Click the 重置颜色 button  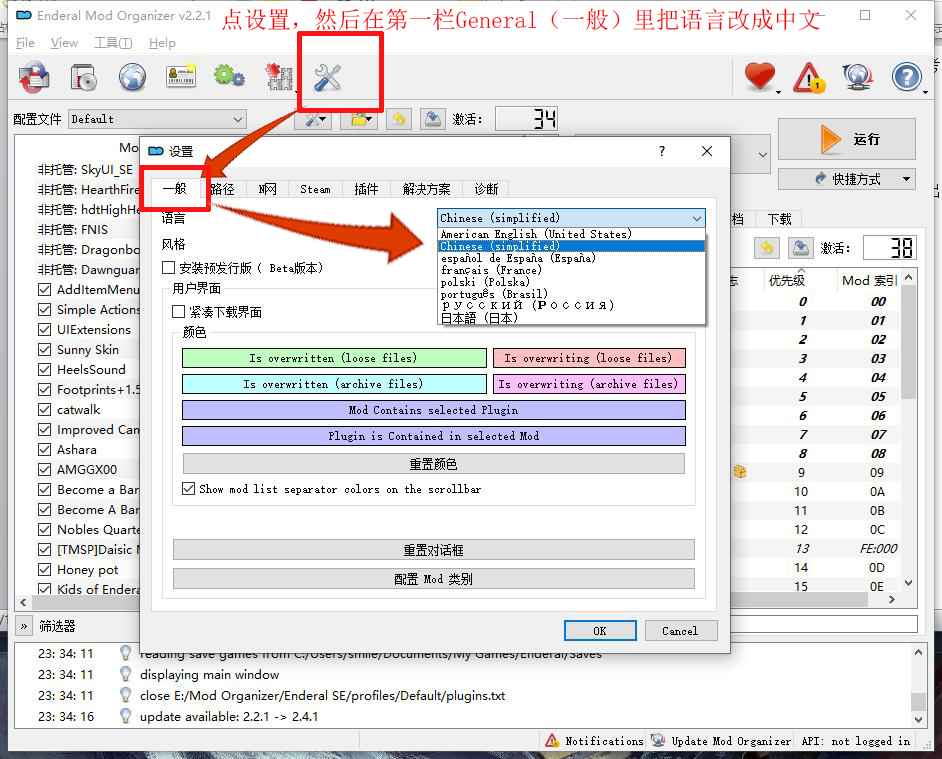433,464
